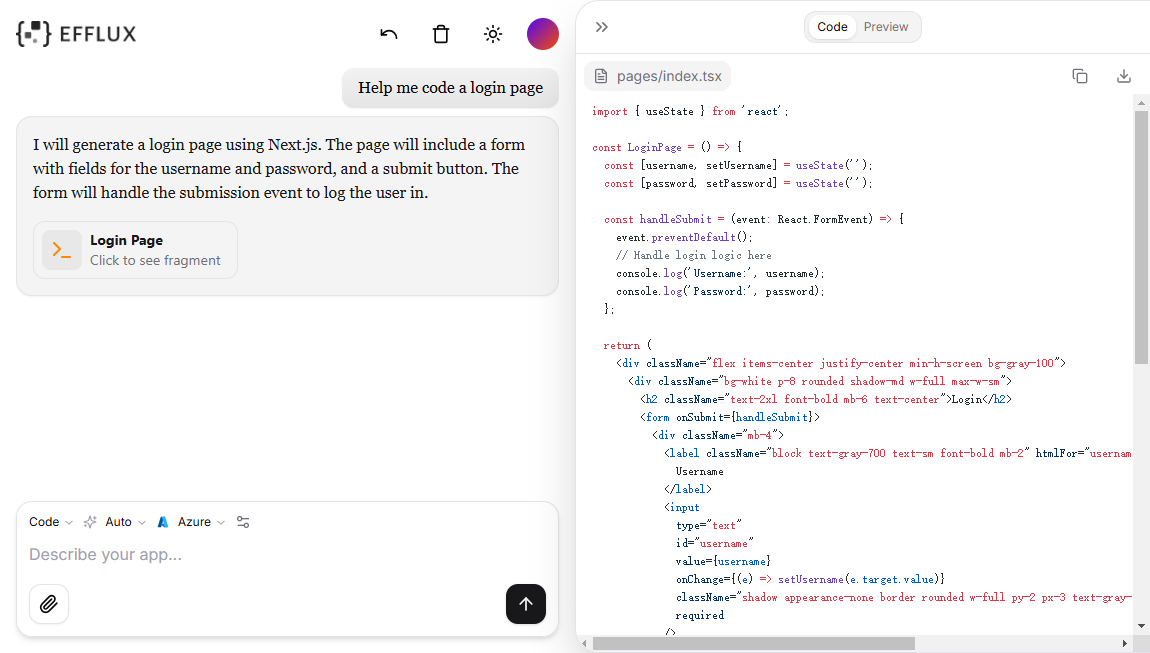Image resolution: width=1150 pixels, height=653 pixels.
Task: Click the scroll-down arrow of code pane
Action: click(x=1140, y=626)
